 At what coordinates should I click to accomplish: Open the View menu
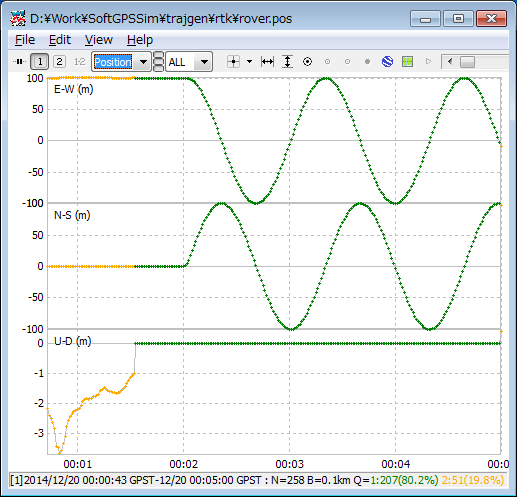point(99,40)
